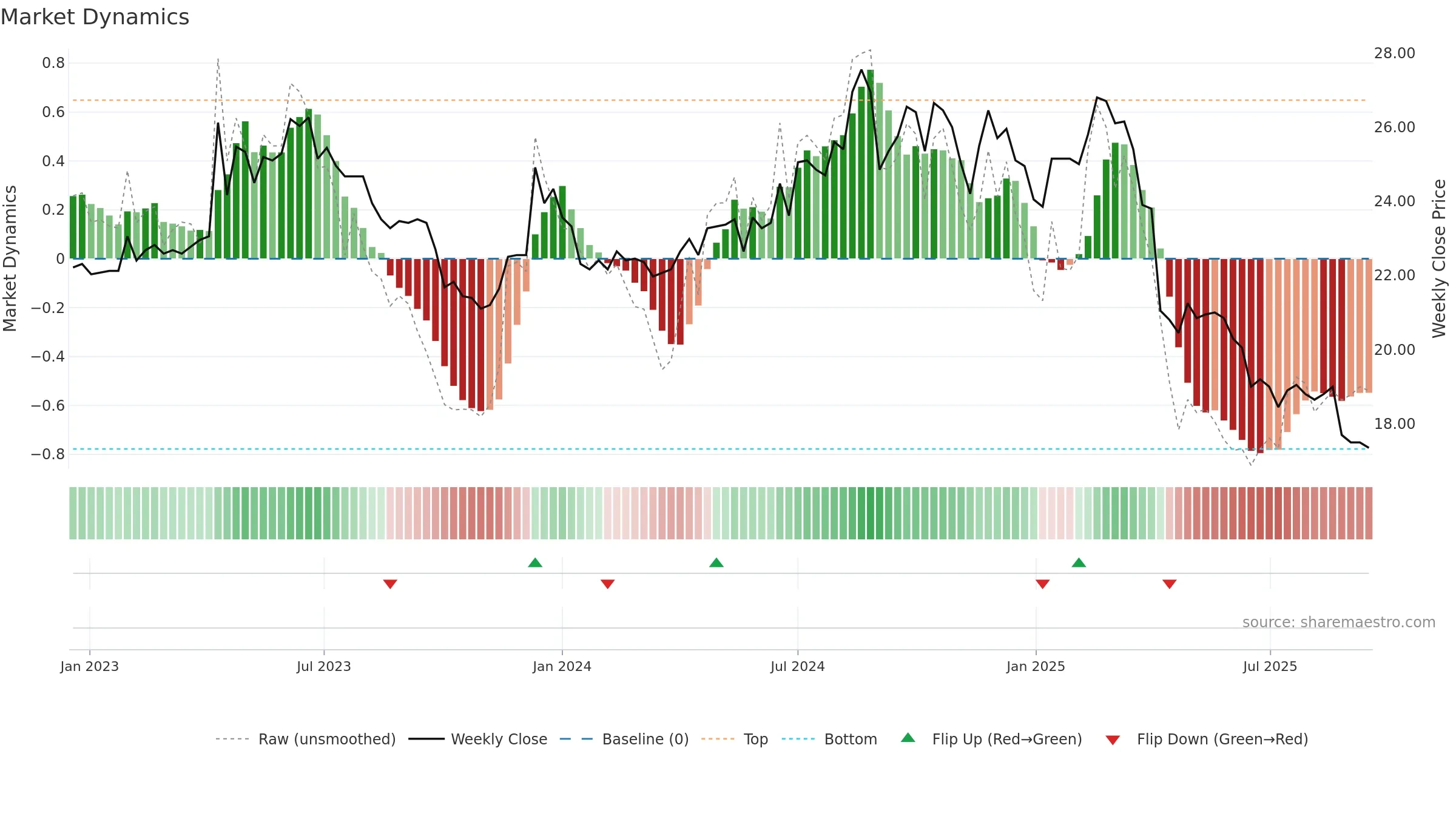Click the −0.2 left axis tick label
1456x819 pixels.
48,308
